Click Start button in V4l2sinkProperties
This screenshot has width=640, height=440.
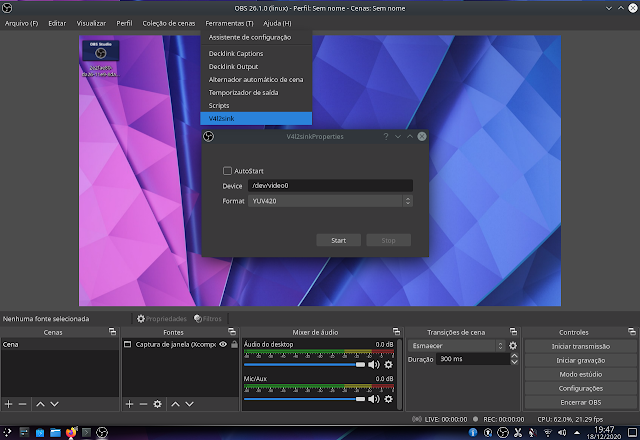click(338, 240)
